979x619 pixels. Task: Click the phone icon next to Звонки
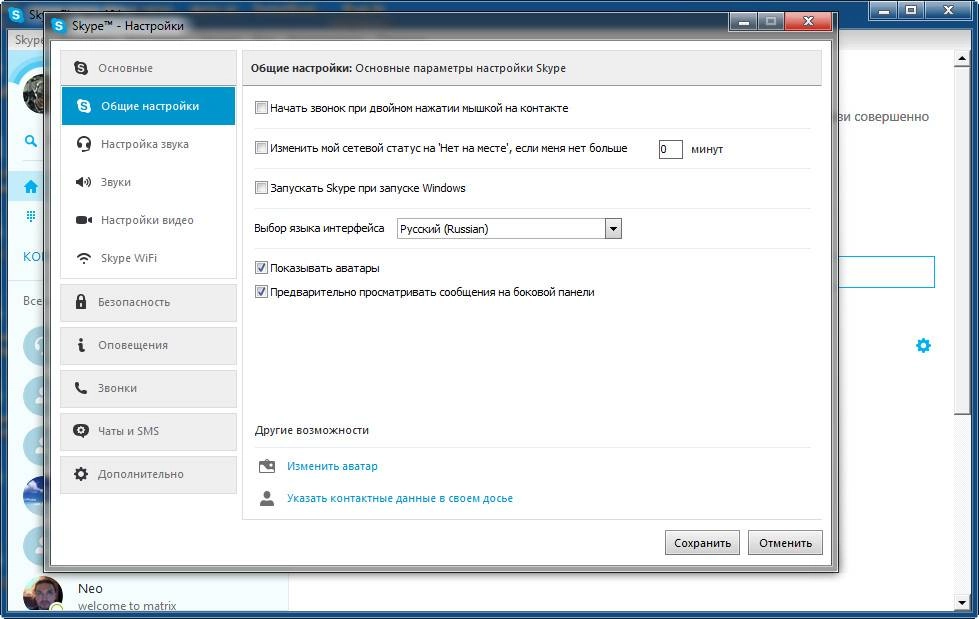81,388
